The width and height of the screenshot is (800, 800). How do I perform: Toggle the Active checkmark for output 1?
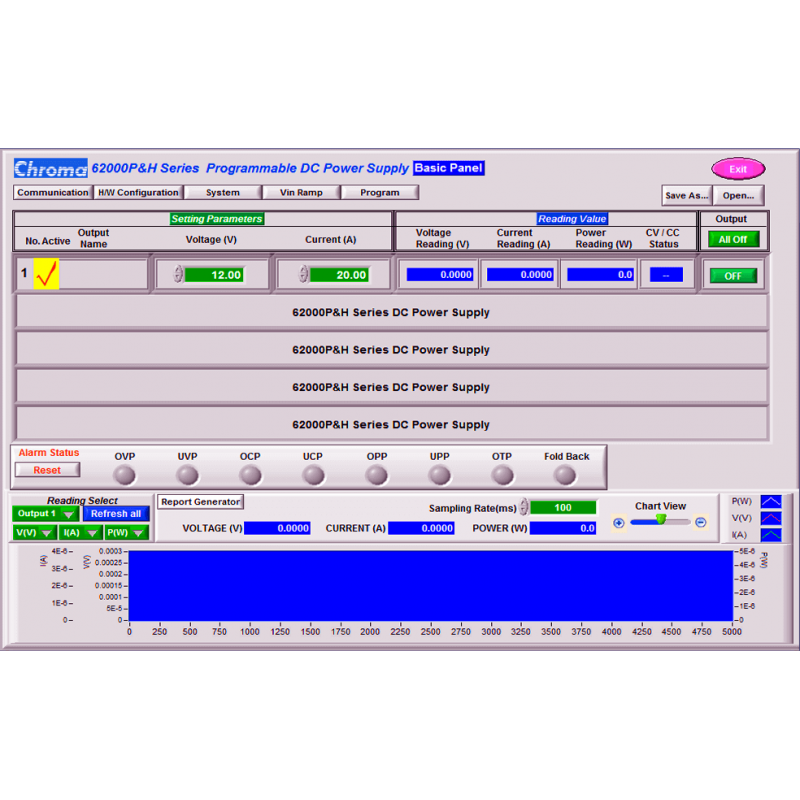[x=46, y=274]
